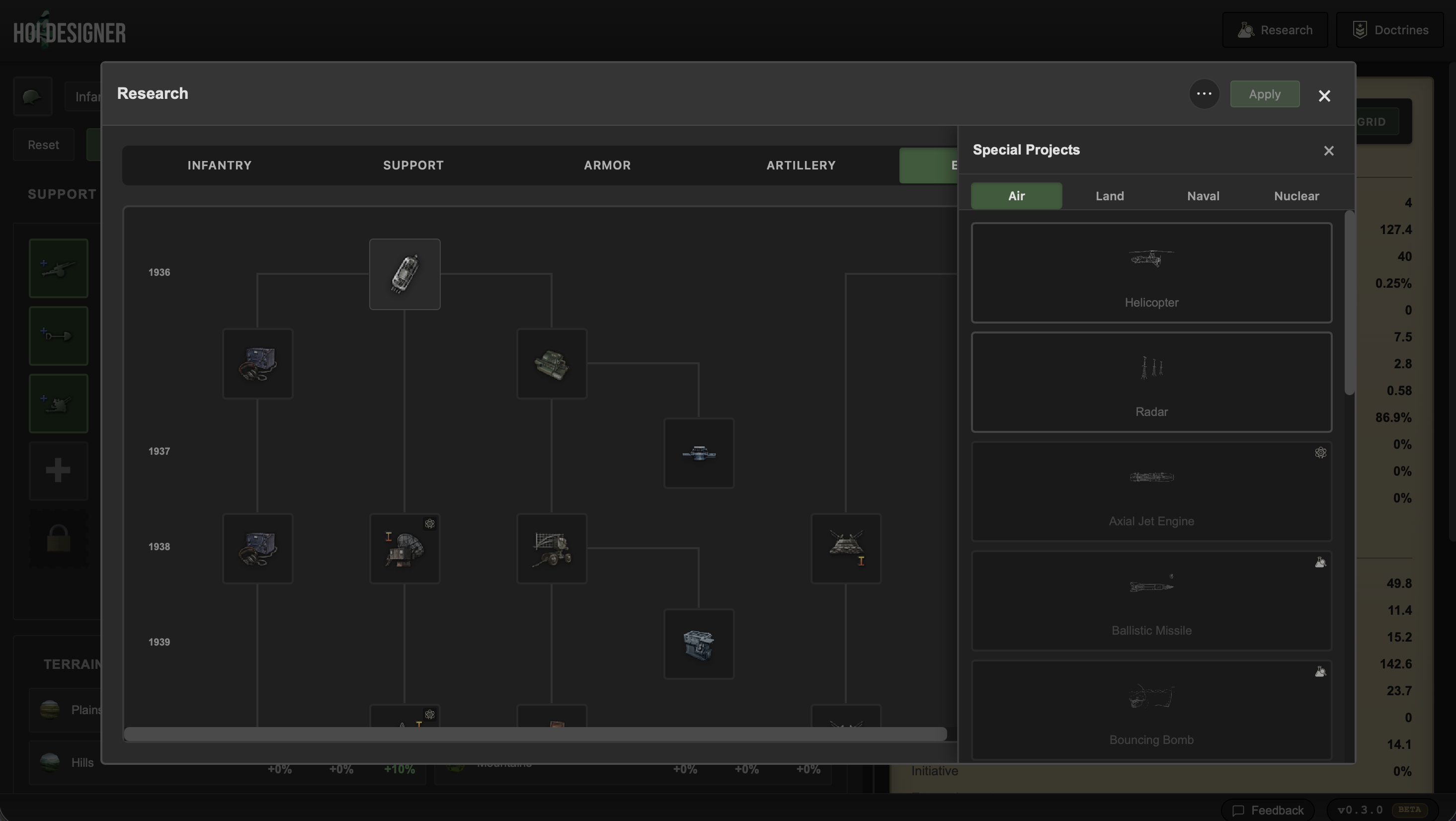
Task: Open the Bouncing Bomb project
Action: pyautogui.click(x=1151, y=709)
